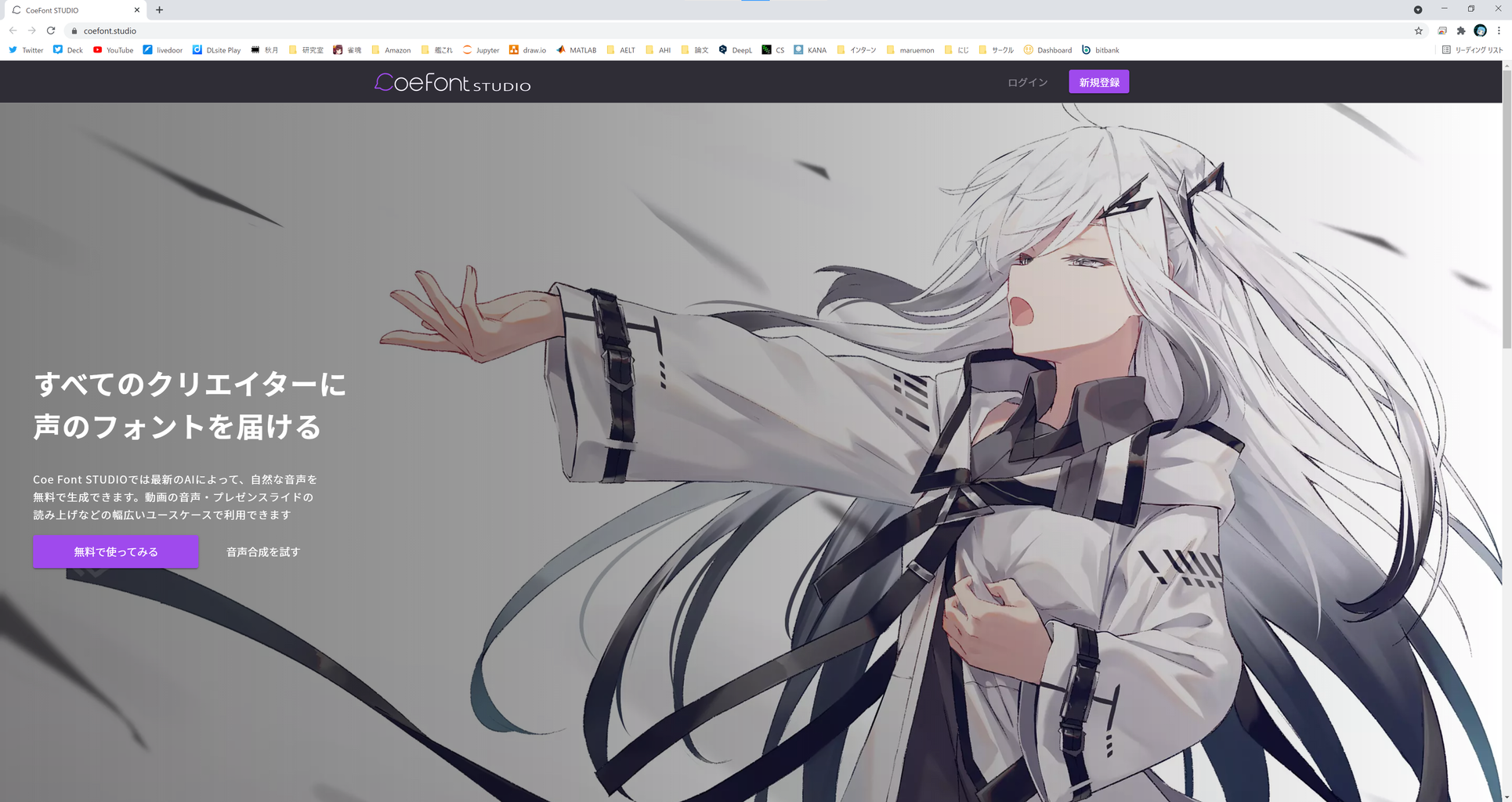Click the CoeFont STUDIO logo
The width and height of the screenshot is (1512, 802).
click(453, 82)
